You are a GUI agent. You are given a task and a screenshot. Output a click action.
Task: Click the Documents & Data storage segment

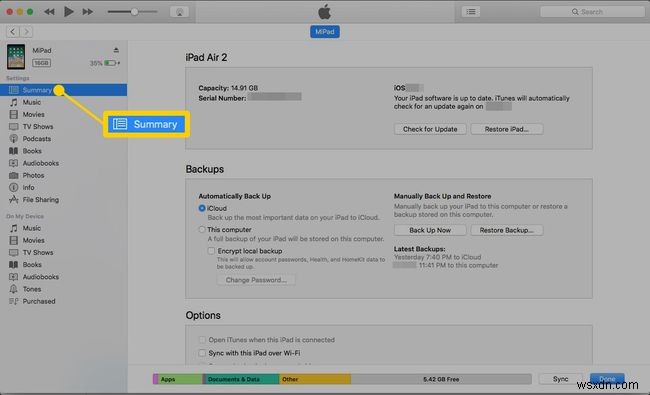pyautogui.click(x=242, y=379)
